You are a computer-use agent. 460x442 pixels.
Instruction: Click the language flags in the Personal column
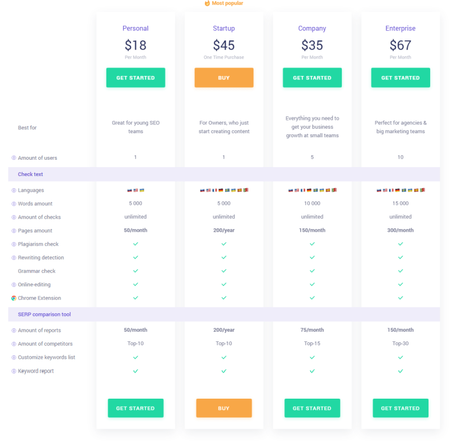136,190
